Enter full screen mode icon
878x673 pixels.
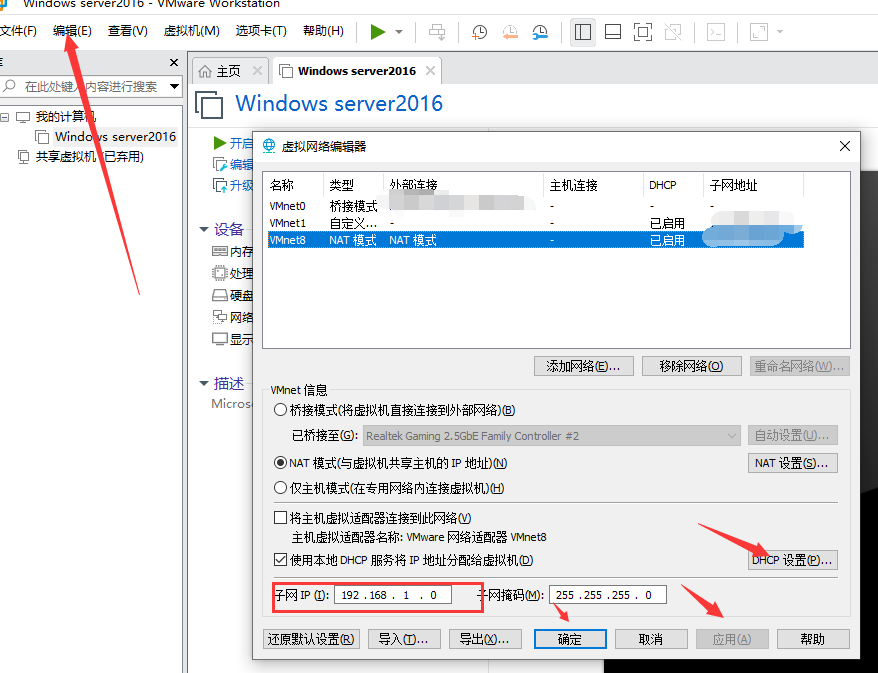pos(643,32)
